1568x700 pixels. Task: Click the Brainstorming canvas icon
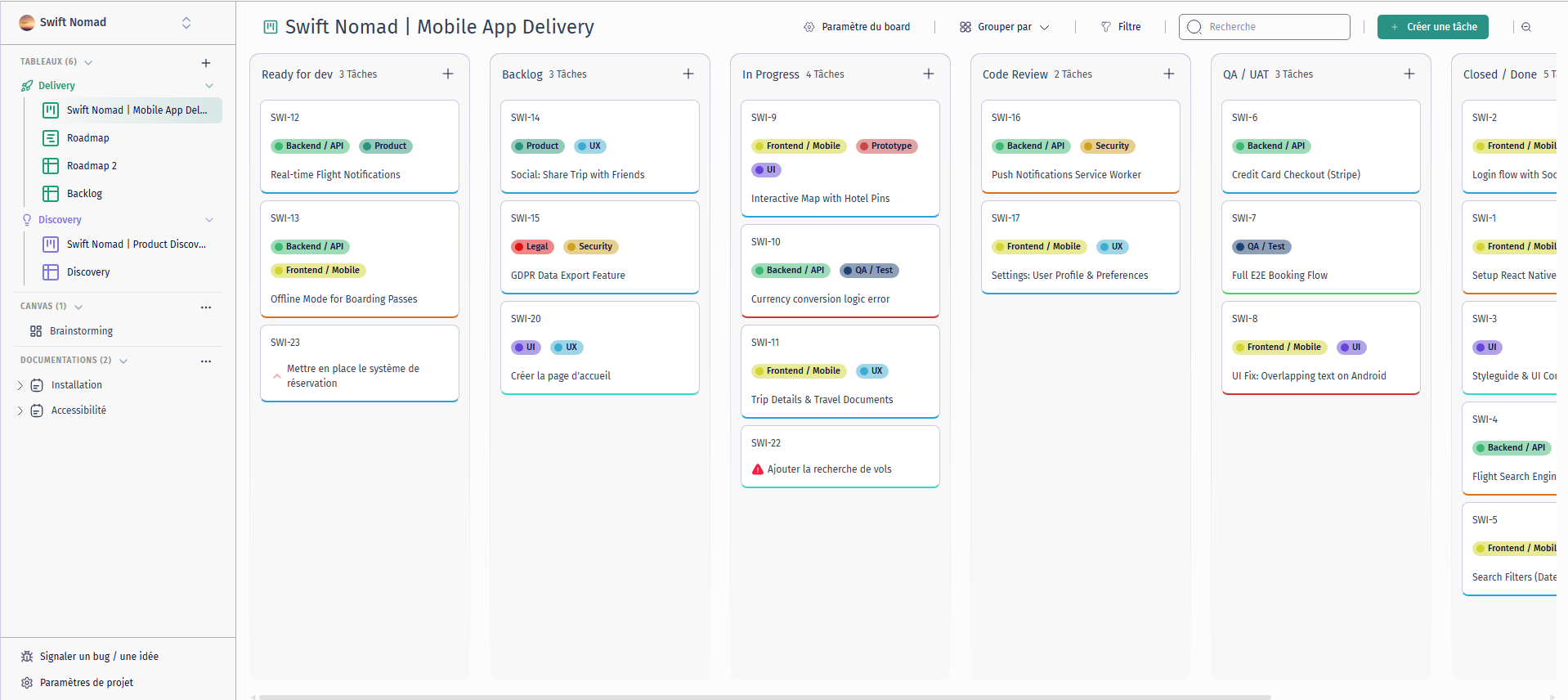click(x=36, y=331)
